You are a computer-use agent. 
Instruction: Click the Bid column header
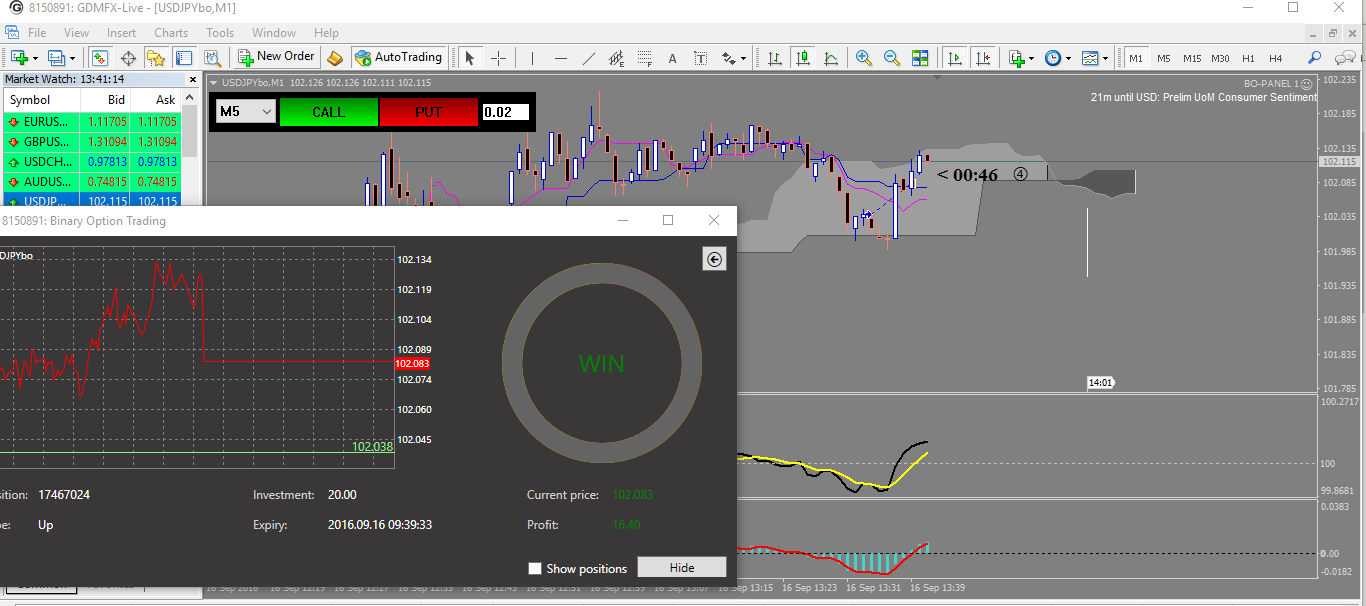click(x=105, y=100)
